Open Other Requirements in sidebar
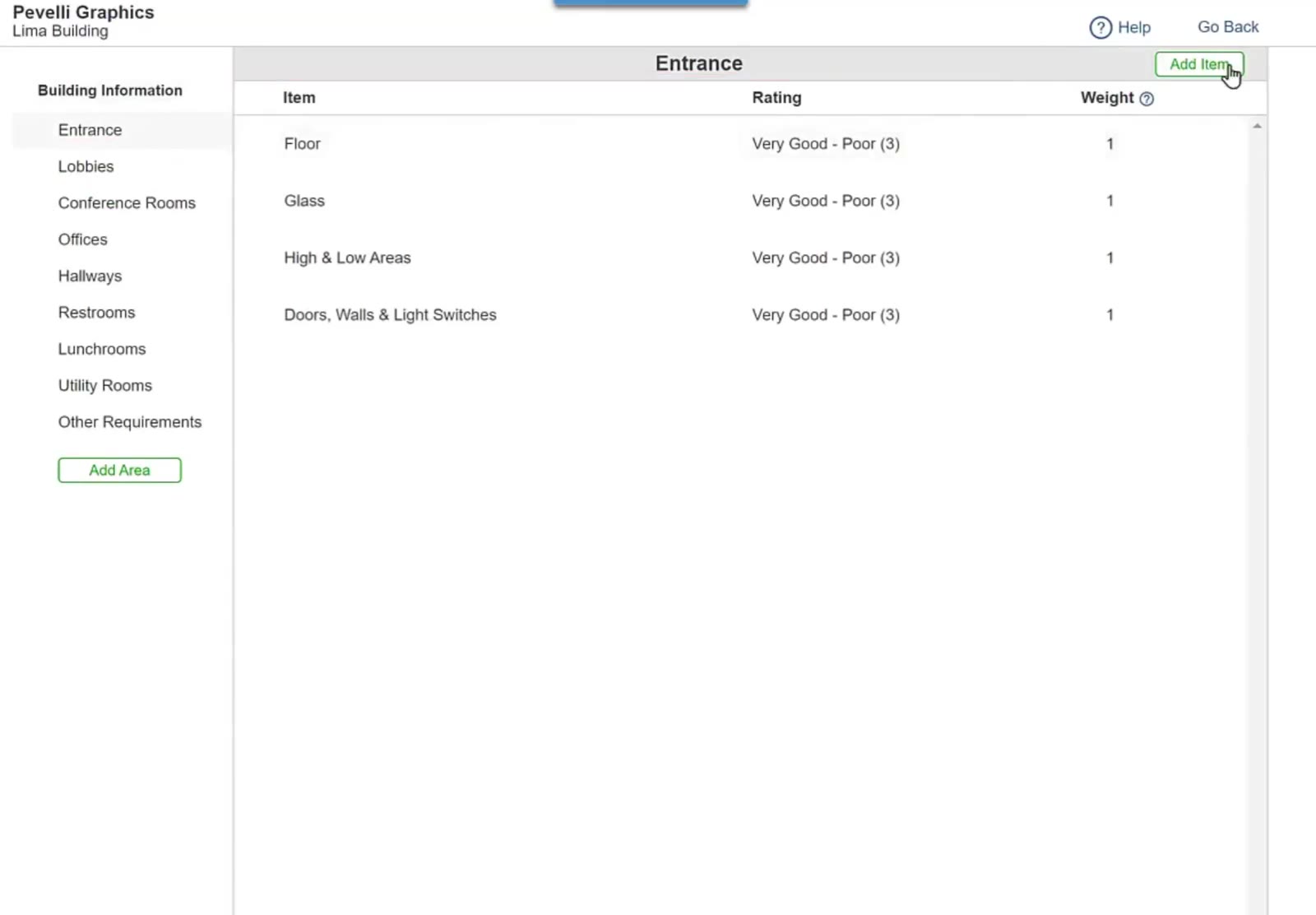This screenshot has height=915, width=1316. point(129,422)
